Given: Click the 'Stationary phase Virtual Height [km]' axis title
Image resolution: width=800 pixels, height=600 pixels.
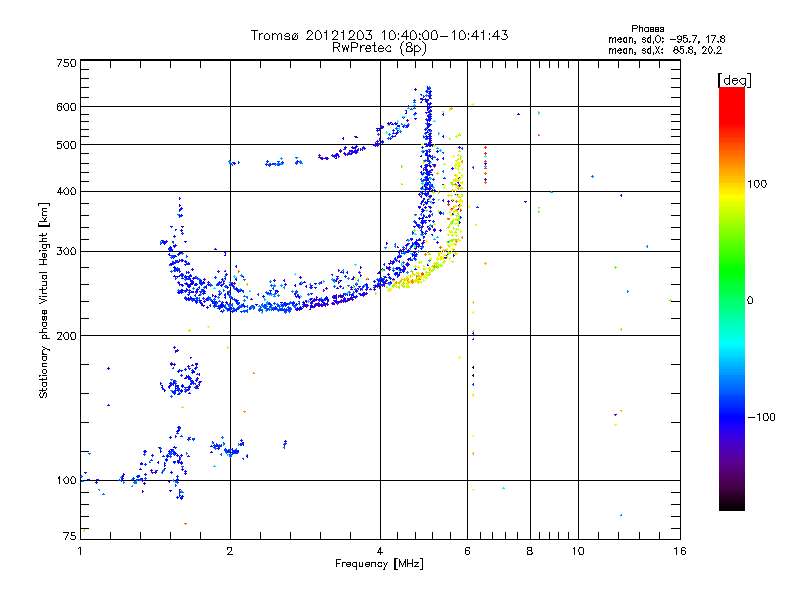Looking at the screenshot, I should click(x=44, y=301).
